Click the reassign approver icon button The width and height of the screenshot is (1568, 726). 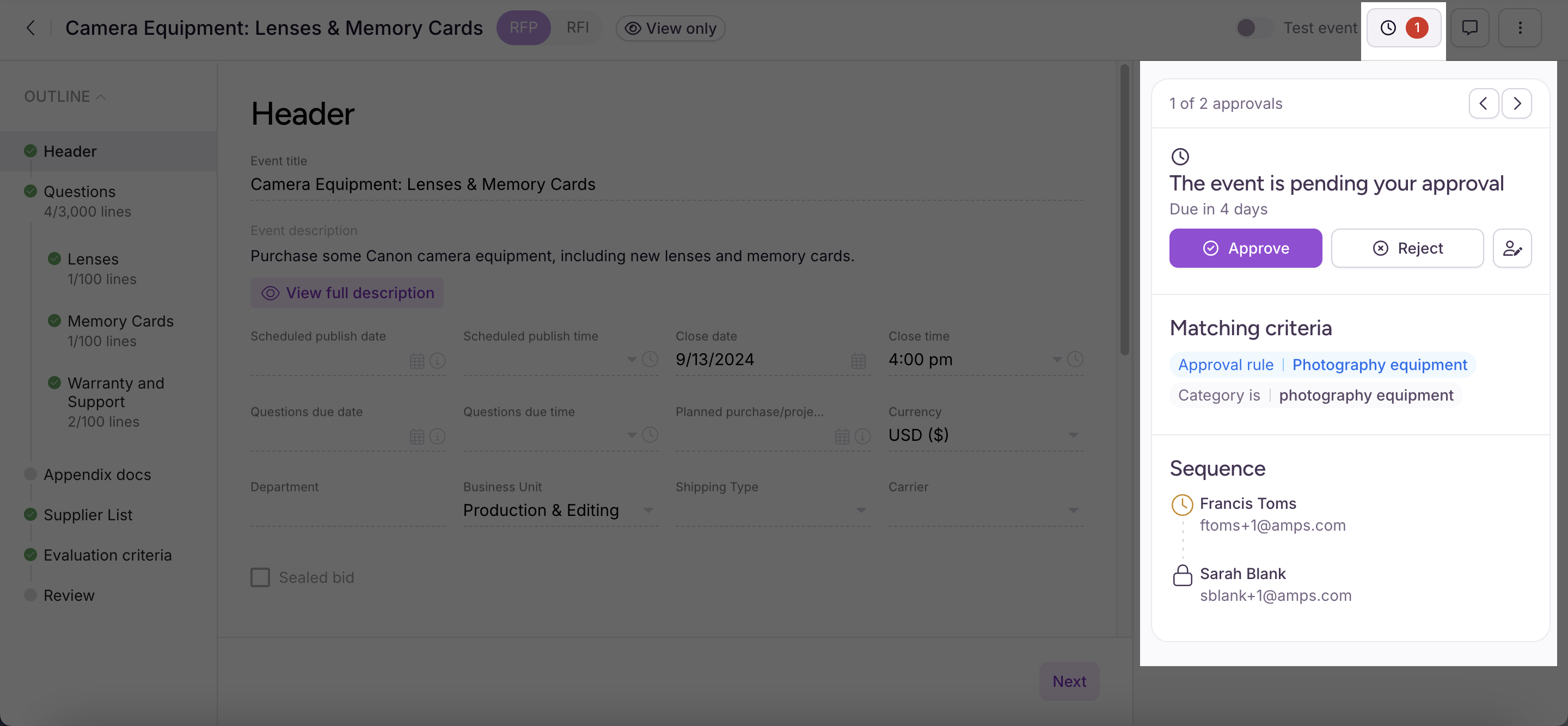1512,248
